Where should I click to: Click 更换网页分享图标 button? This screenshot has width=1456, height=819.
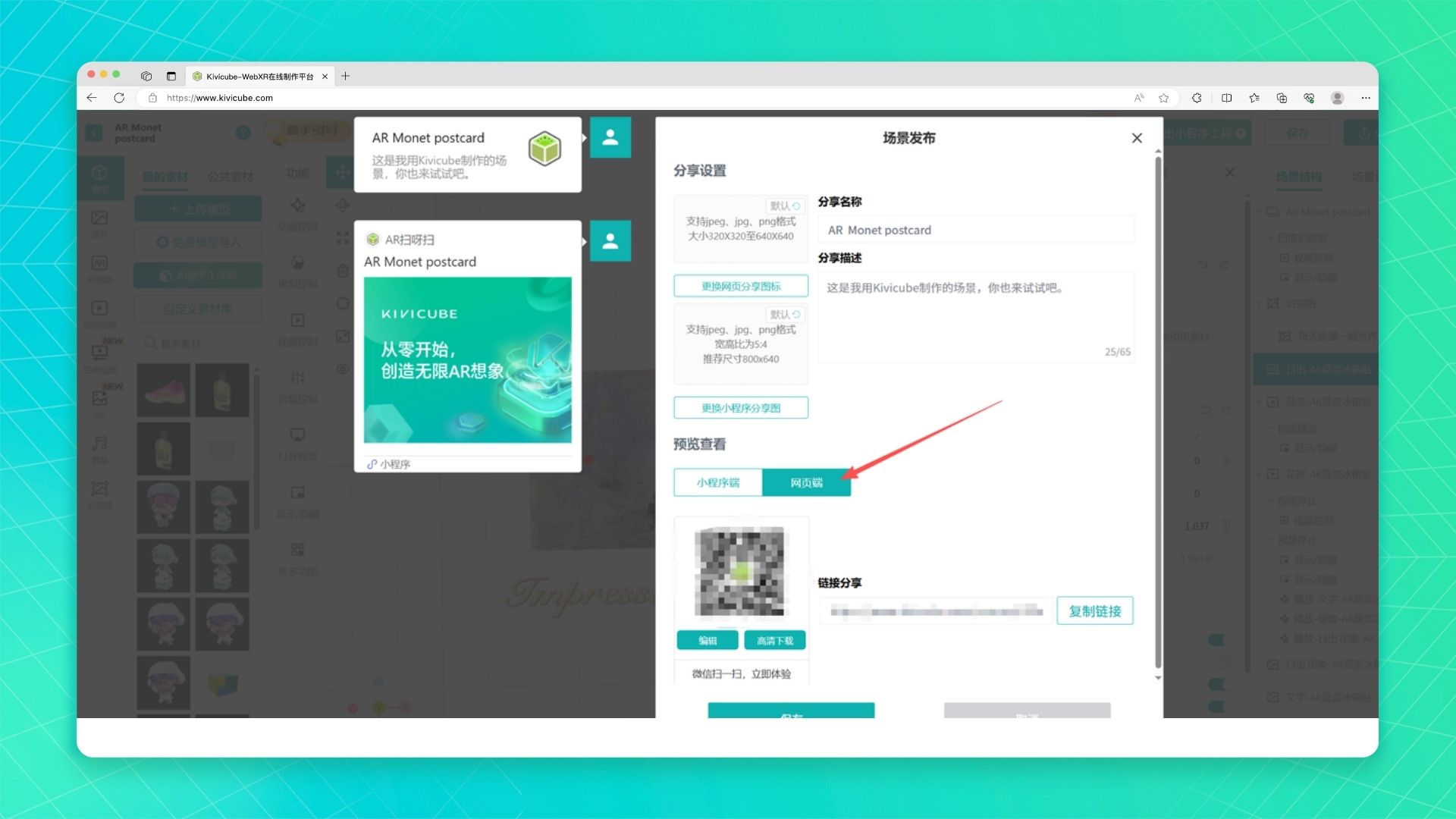pos(740,287)
